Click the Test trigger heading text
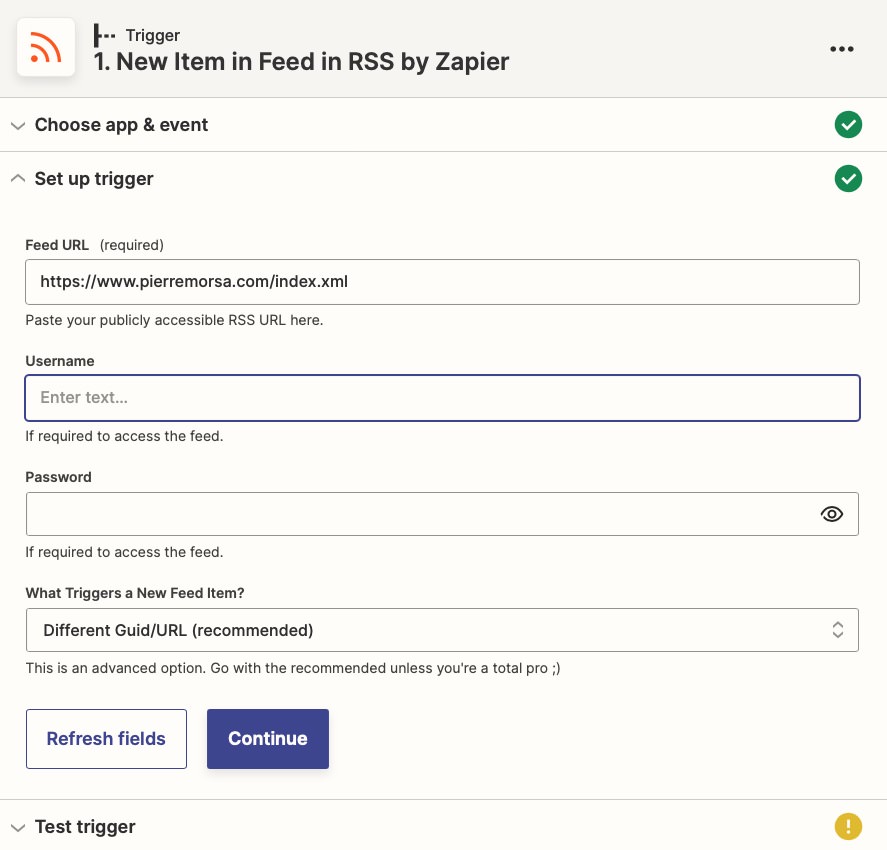 (85, 827)
